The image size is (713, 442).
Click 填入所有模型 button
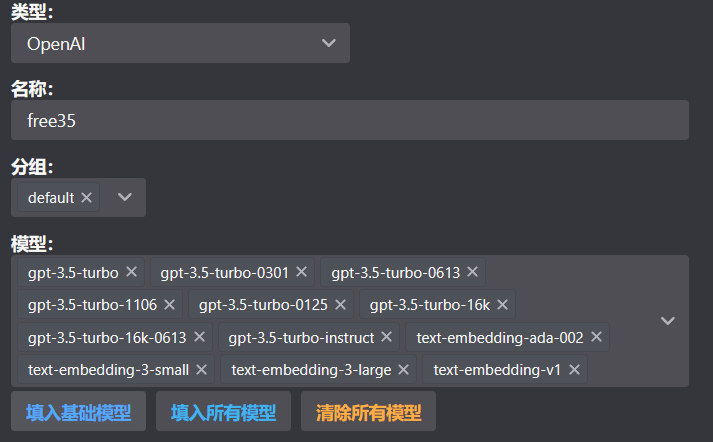223,411
